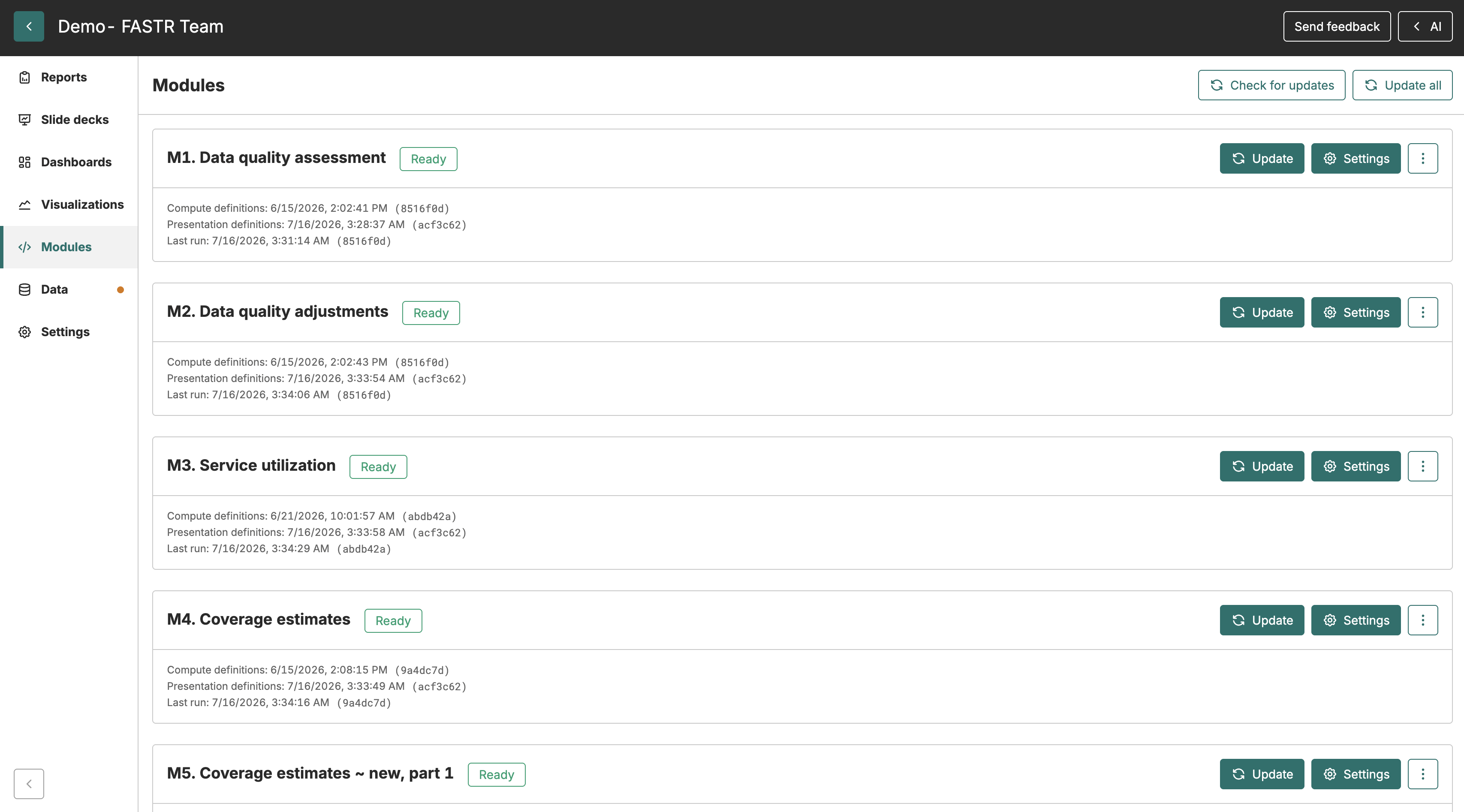Click the Dashboards grid icon
This screenshot has width=1464, height=812.
point(24,162)
